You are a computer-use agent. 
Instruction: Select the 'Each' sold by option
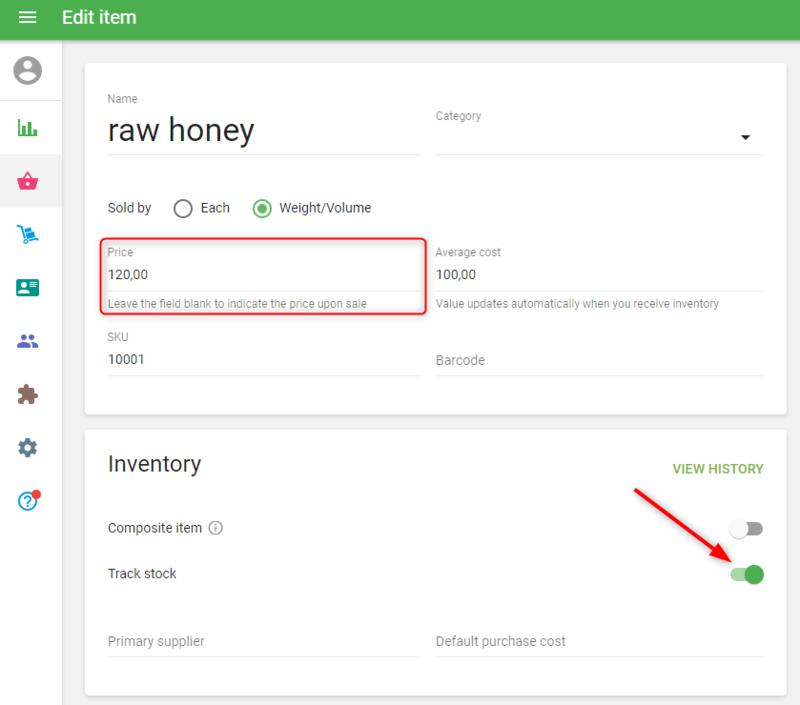(x=183, y=208)
